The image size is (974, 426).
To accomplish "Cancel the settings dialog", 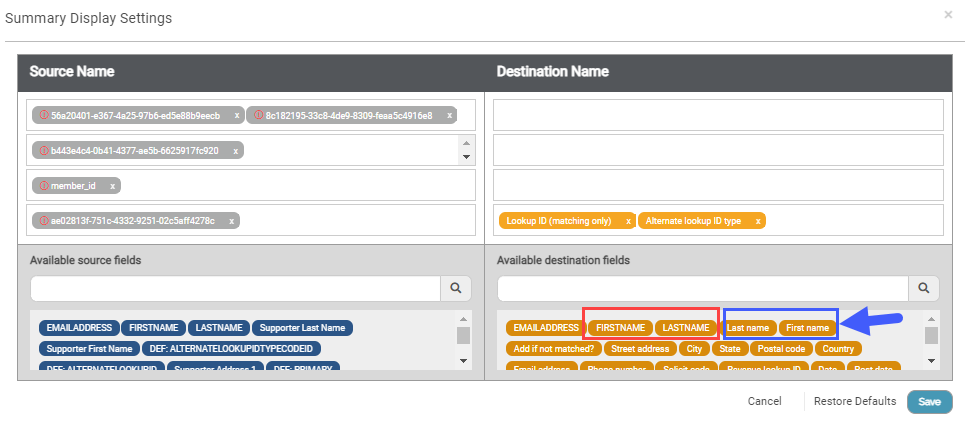I will 765,401.
